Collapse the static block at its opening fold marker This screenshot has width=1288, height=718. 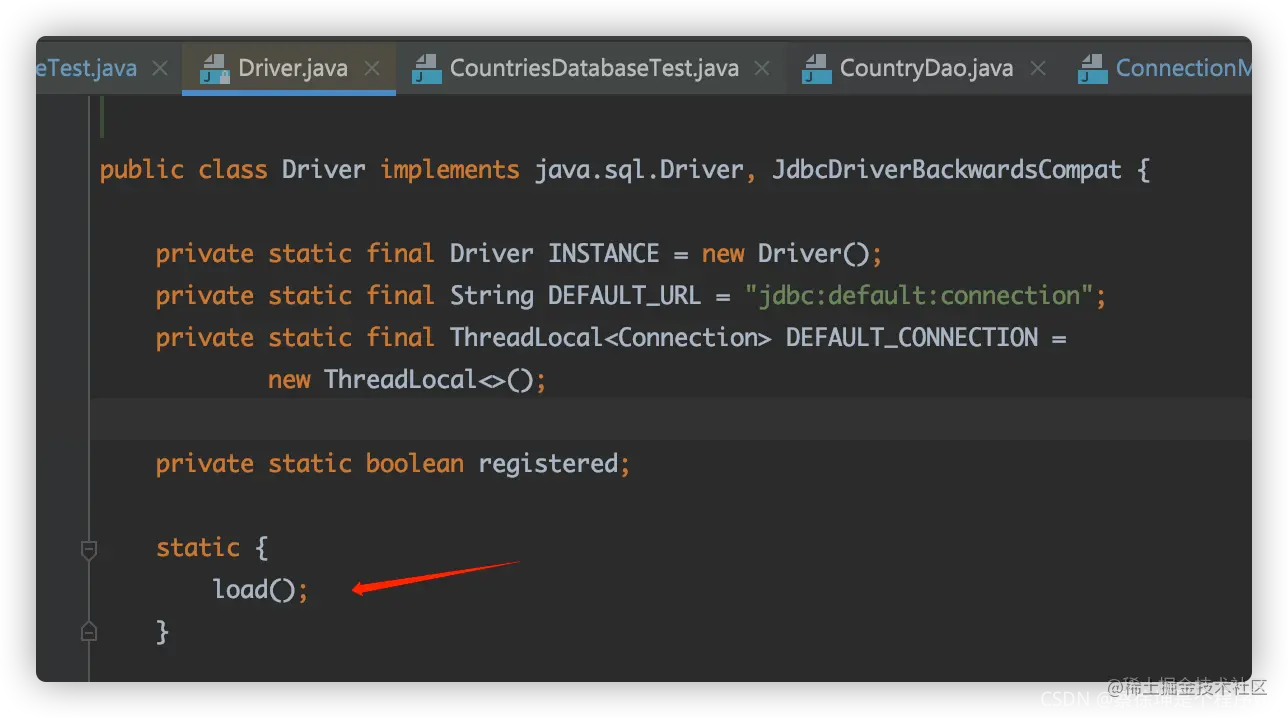click(x=89, y=549)
